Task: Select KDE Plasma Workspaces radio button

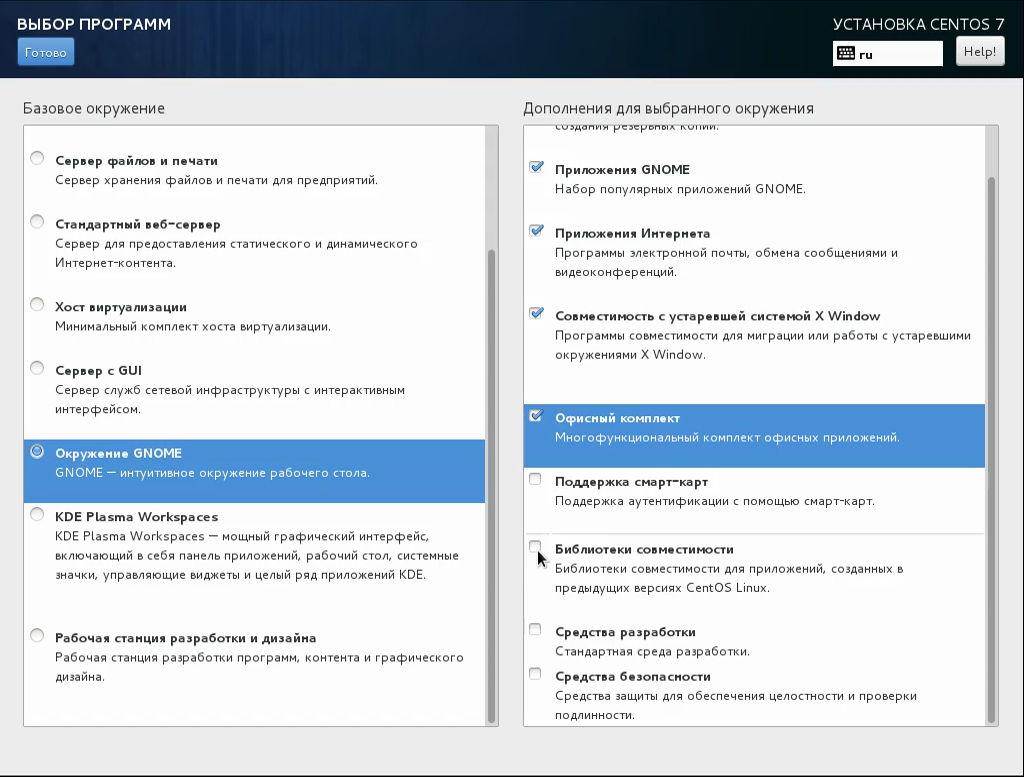Action: click(x=37, y=515)
